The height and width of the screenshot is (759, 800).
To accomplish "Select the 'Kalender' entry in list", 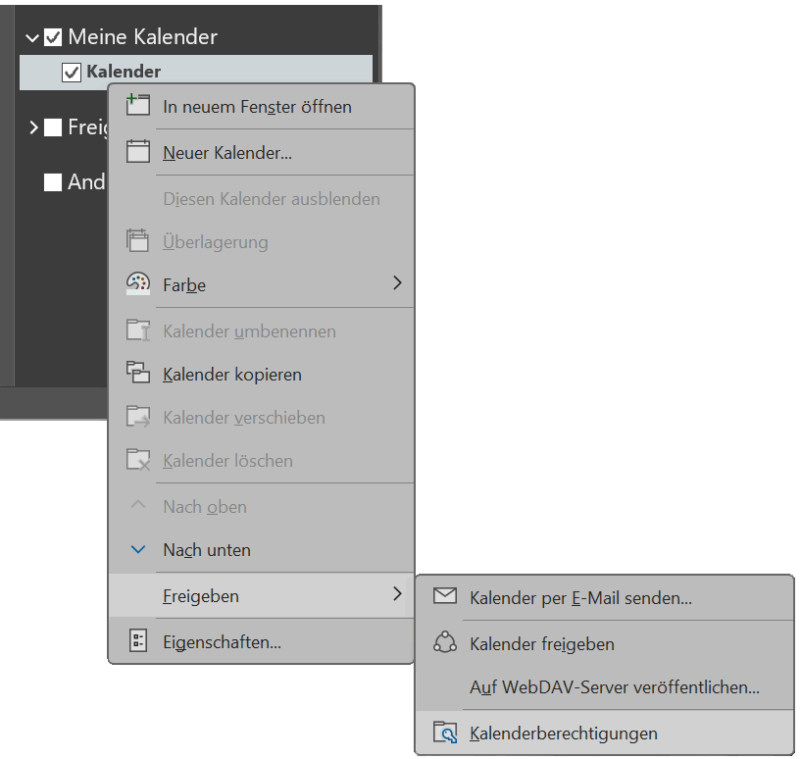I will 123,72.
